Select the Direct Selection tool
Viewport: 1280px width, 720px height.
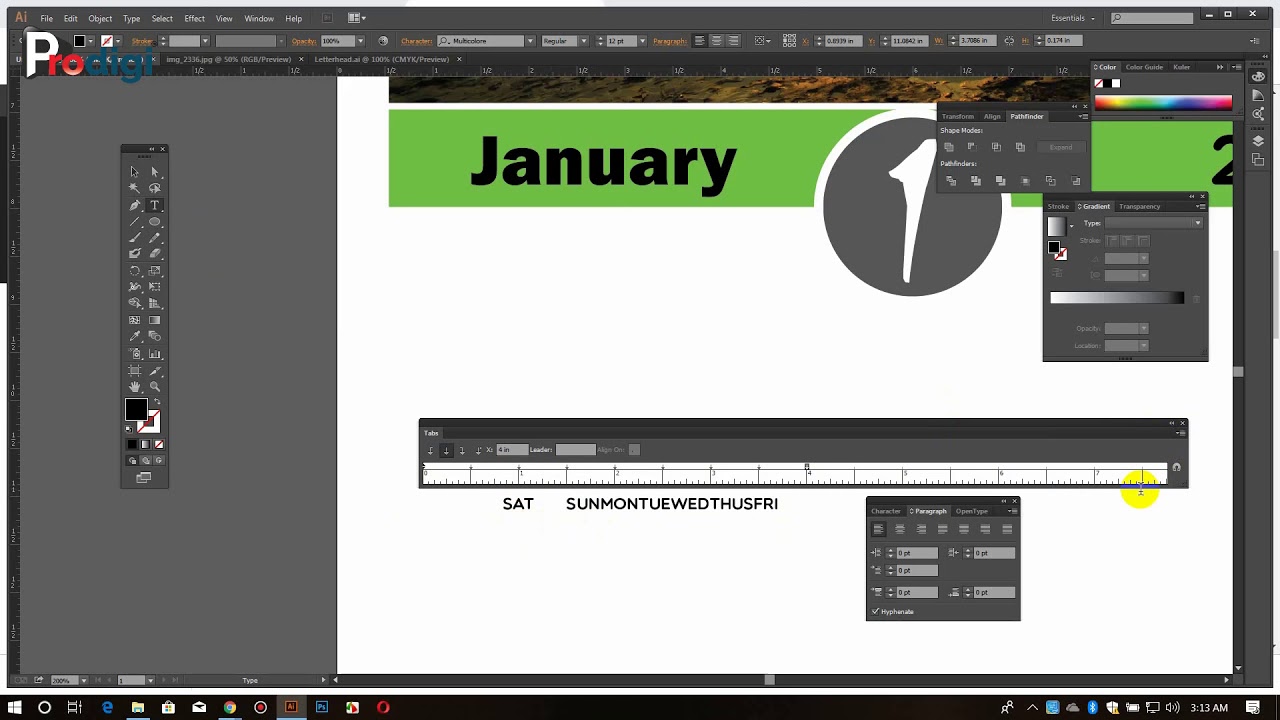point(155,171)
